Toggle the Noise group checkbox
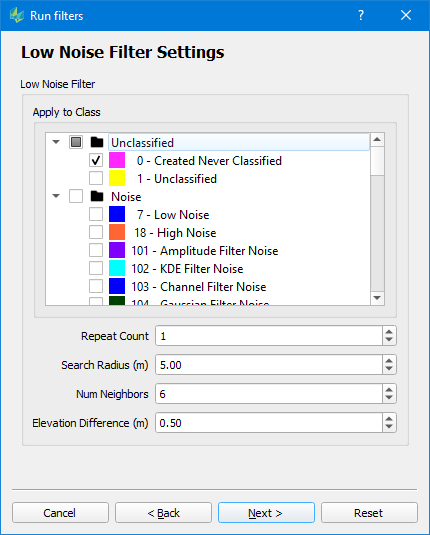Image resolution: width=430 pixels, height=535 pixels. click(x=76, y=196)
